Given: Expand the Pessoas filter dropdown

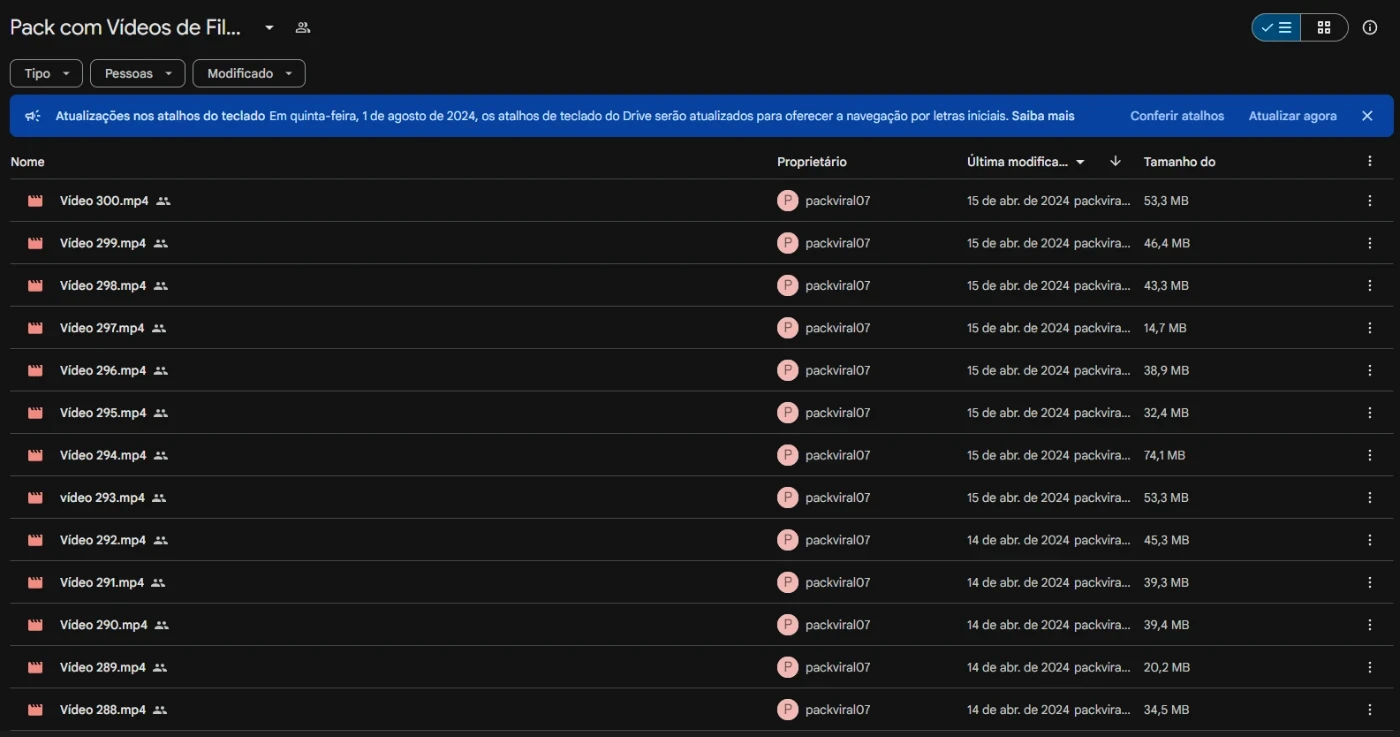Looking at the screenshot, I should point(138,74).
